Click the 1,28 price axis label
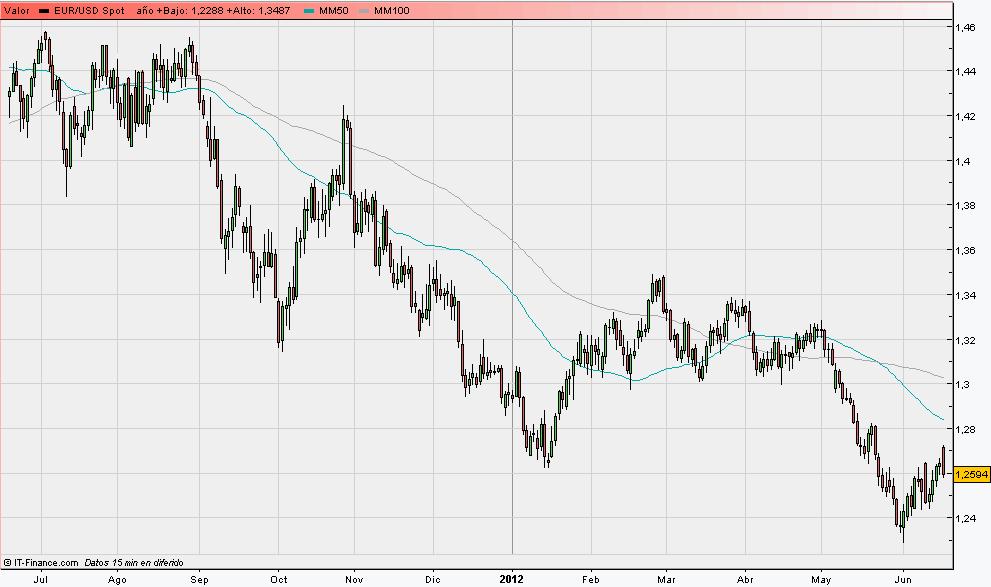Viewport: 991px width, 587px height. pos(966,429)
